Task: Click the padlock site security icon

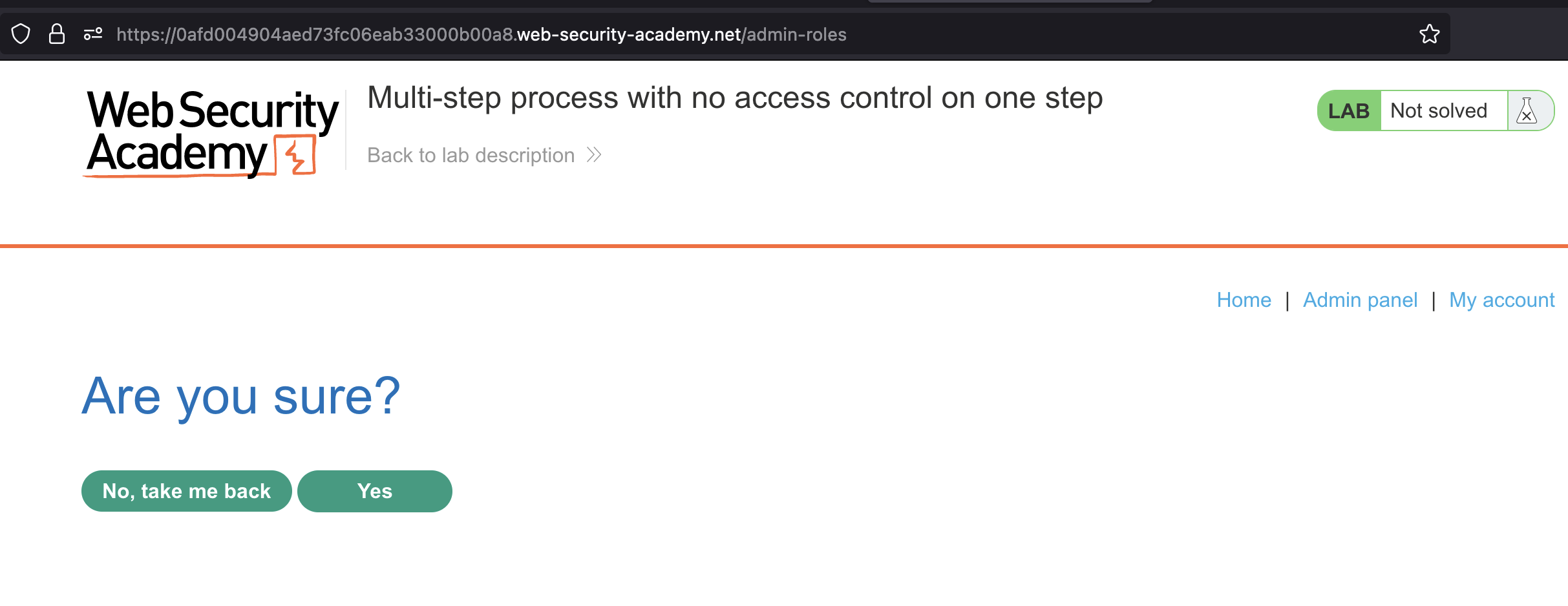Action: pos(57,34)
